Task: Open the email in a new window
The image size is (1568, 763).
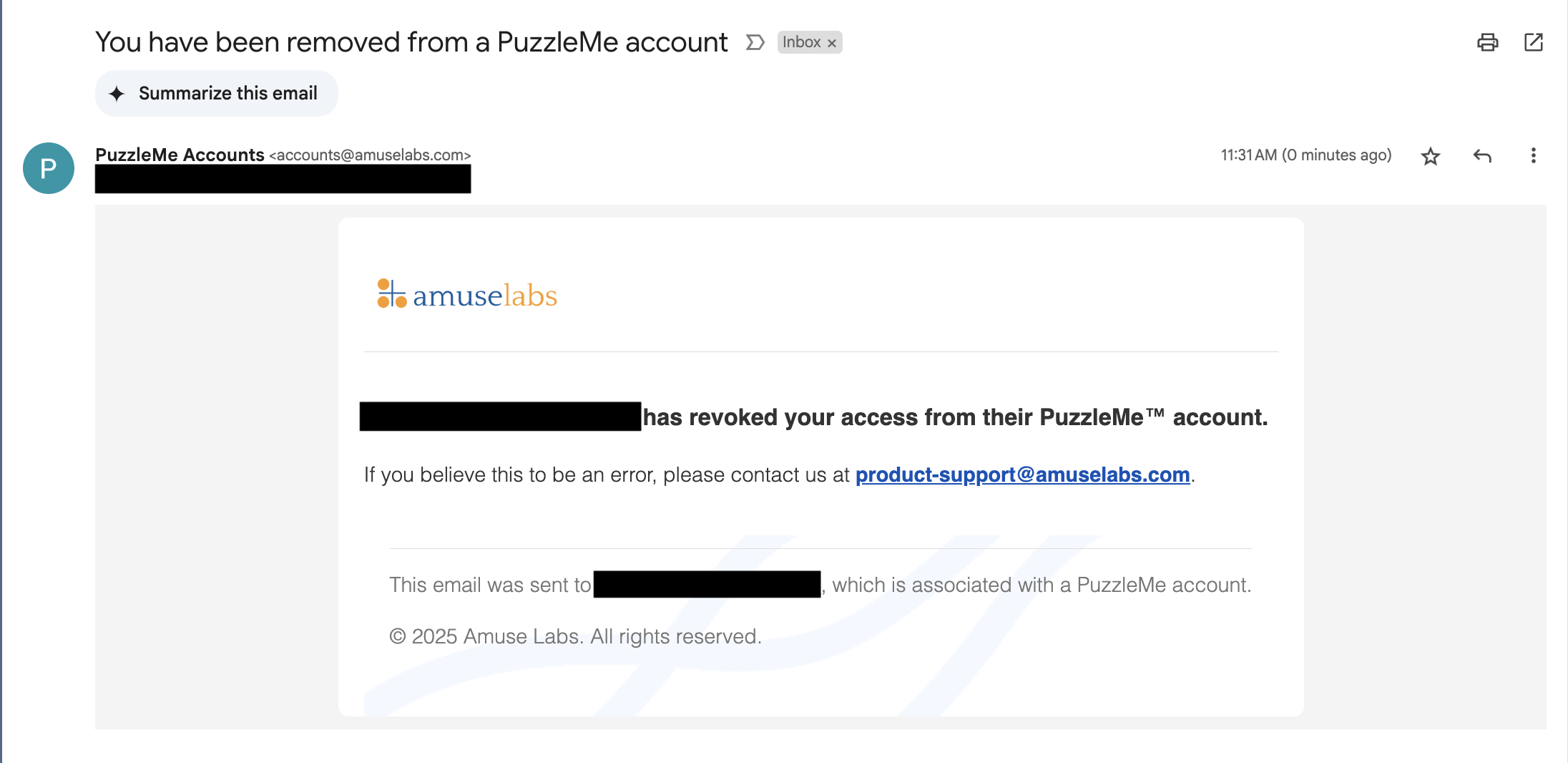Action: click(1533, 42)
